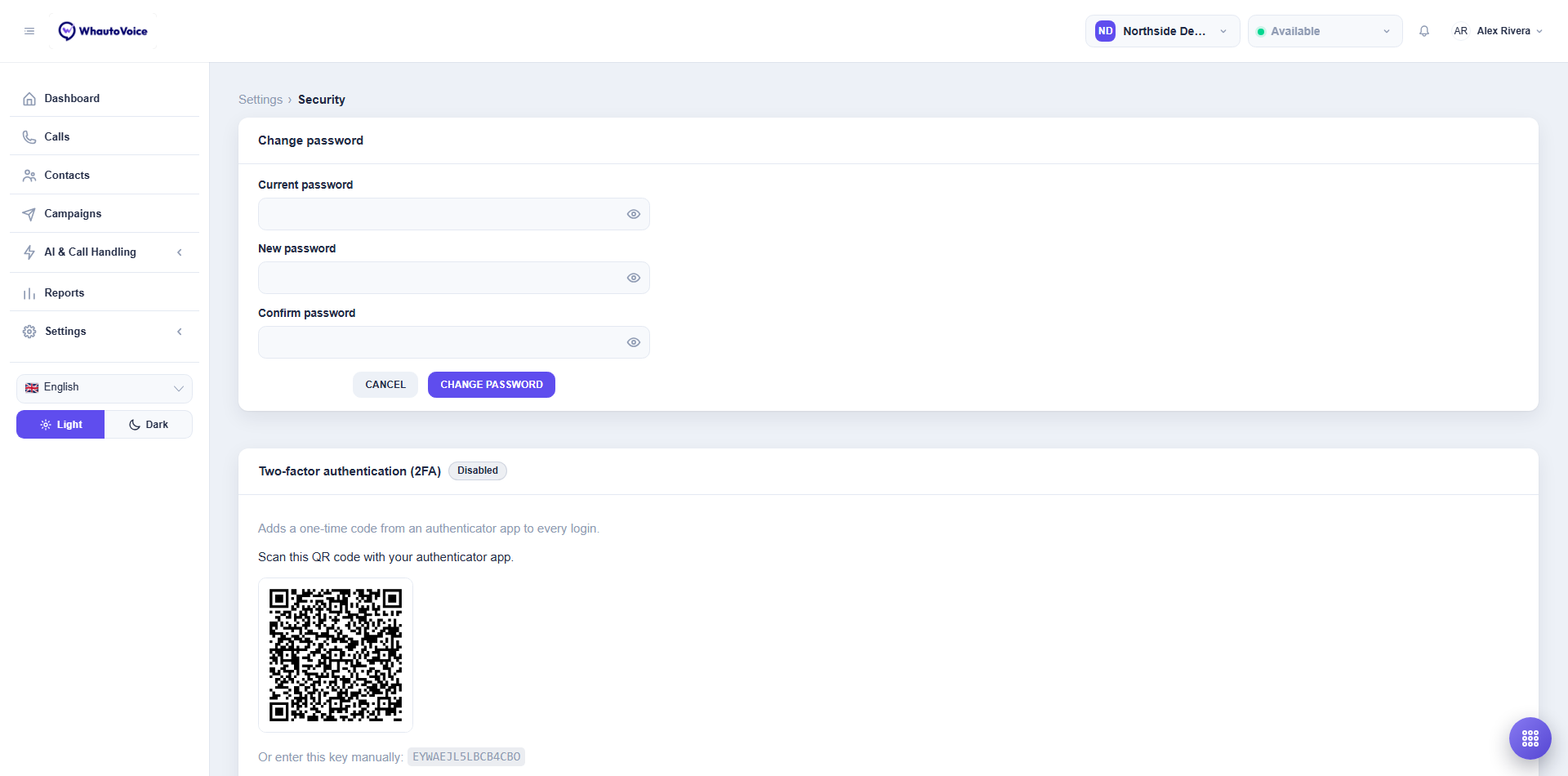Image resolution: width=1568 pixels, height=776 pixels.
Task: Reveal the new password with eye icon
Action: [634, 278]
